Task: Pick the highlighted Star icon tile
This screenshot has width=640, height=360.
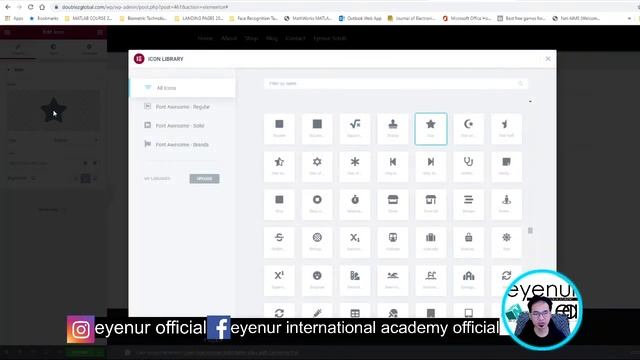Action: click(431, 129)
